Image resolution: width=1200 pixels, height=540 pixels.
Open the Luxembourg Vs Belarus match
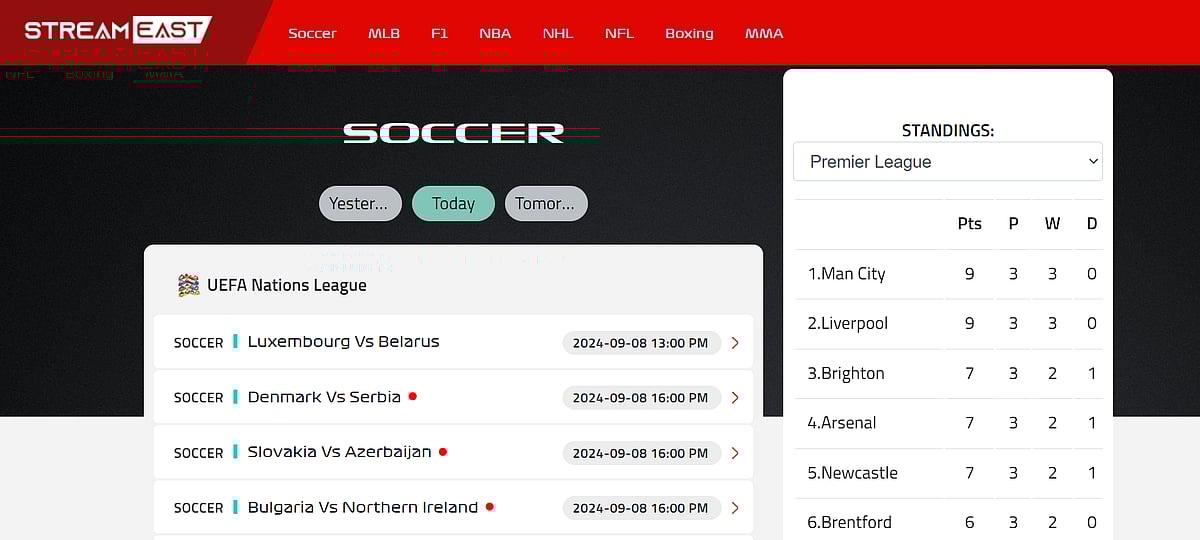343,342
